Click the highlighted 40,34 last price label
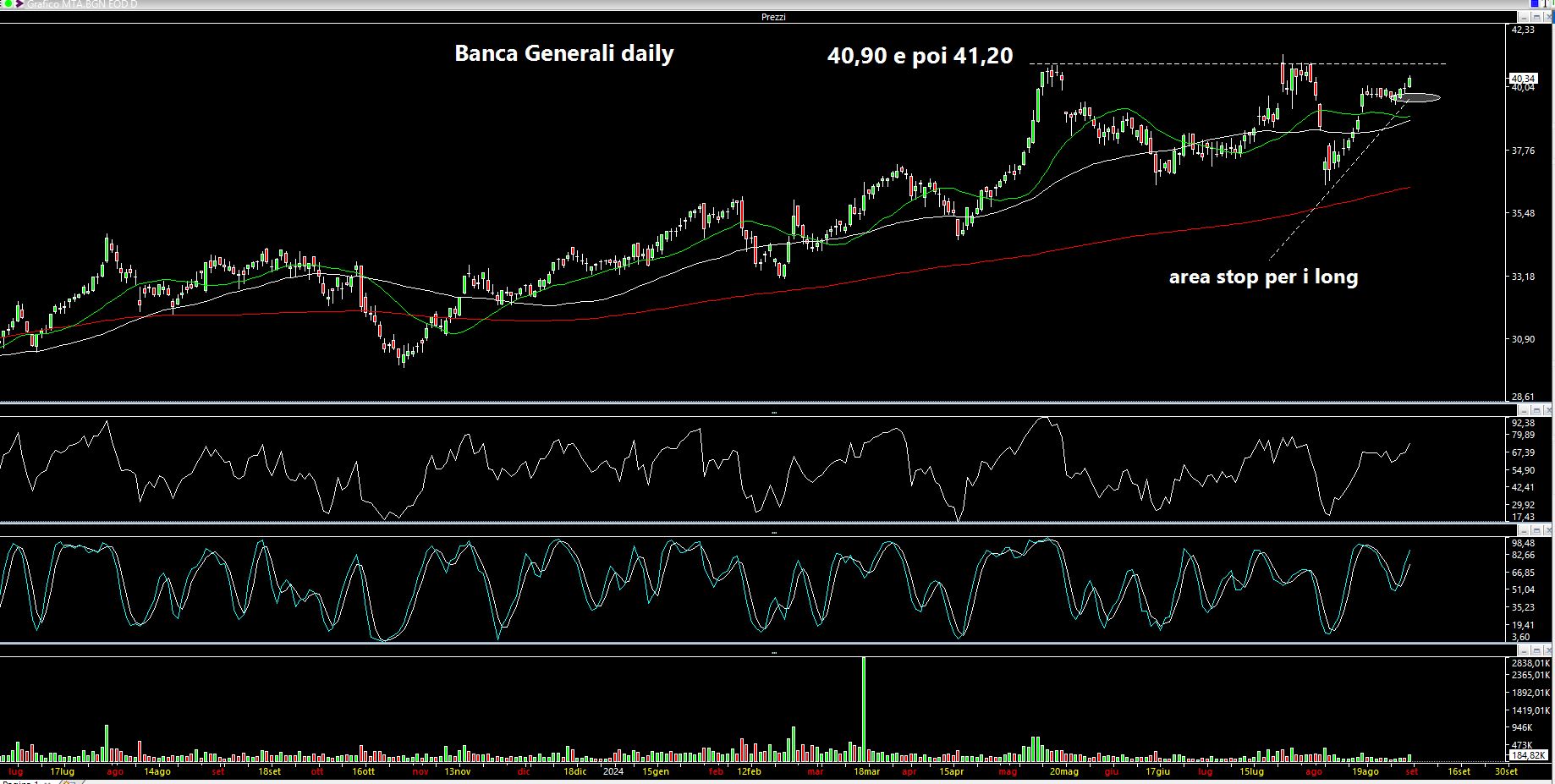Screen dimensions: 1555x784 point(1523,78)
